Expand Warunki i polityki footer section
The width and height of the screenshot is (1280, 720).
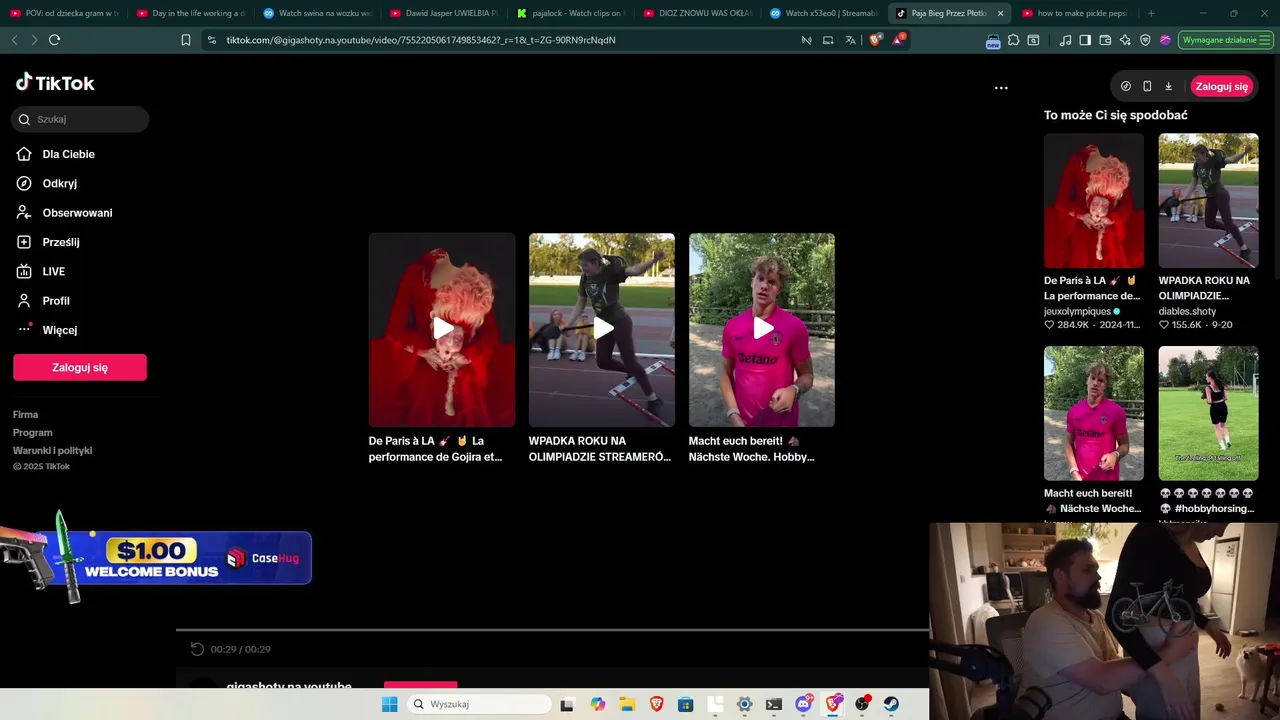(53, 450)
